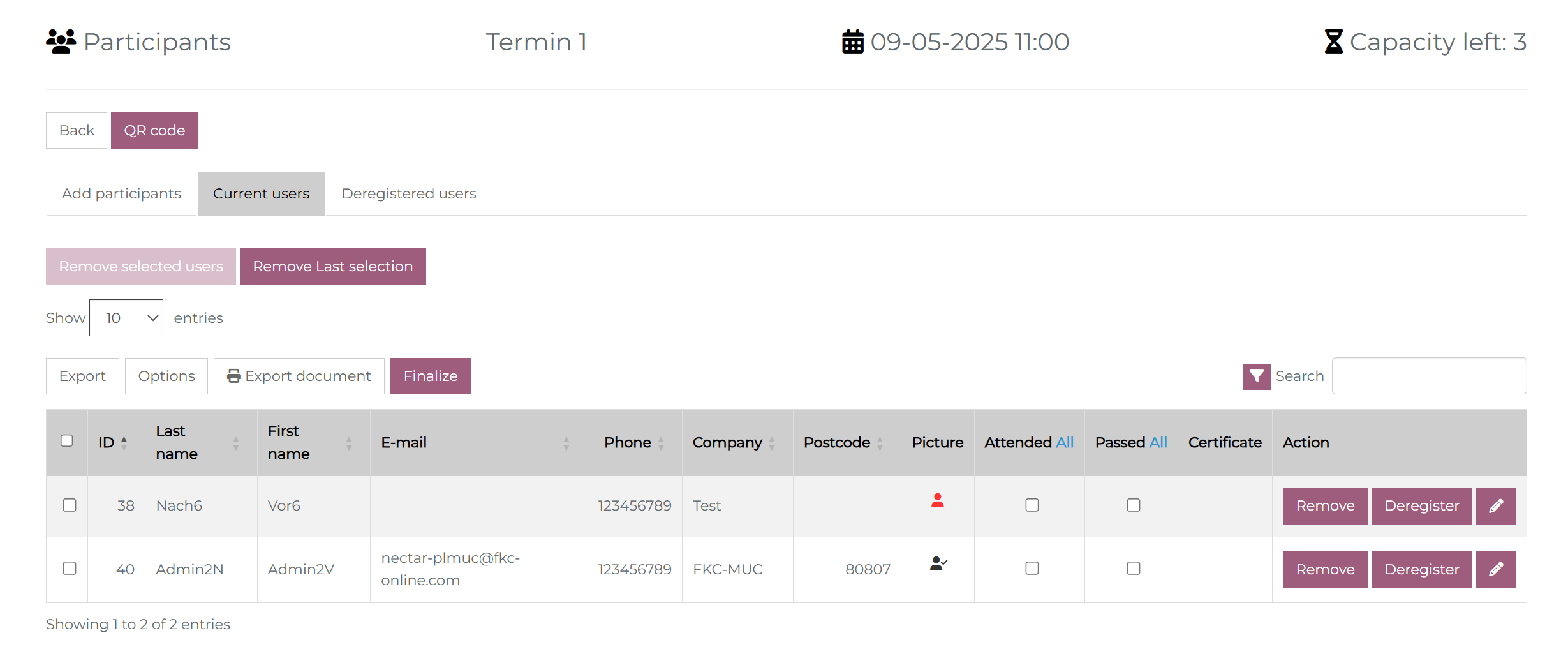Screen dimensions: 1568x656
Task: Open the Deregistered users tab
Action: (409, 194)
